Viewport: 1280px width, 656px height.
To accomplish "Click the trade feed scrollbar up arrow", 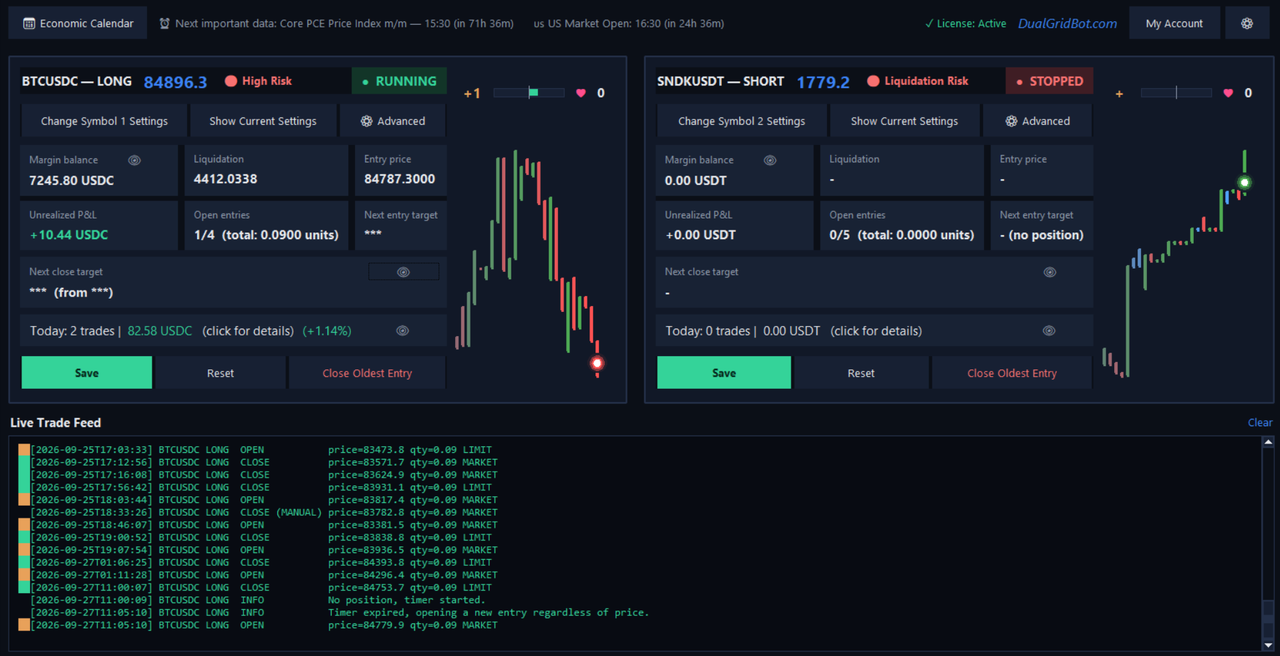I will pyautogui.click(x=1268, y=443).
